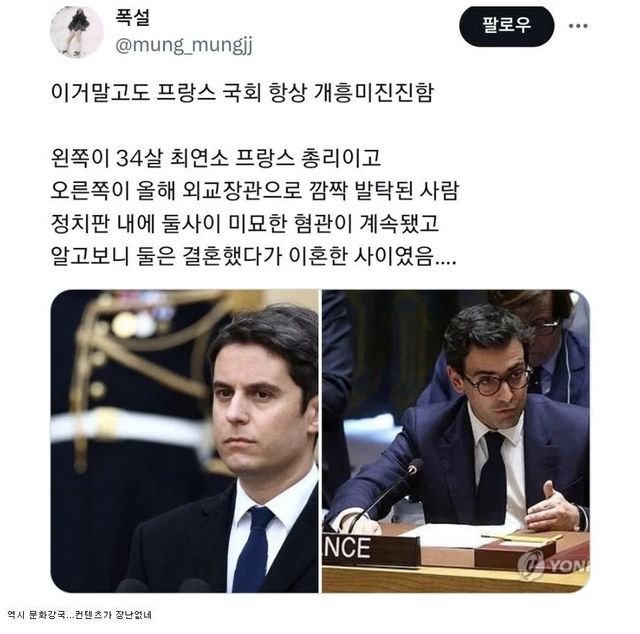Open the left photo of man in blue tie

pos(184,441)
